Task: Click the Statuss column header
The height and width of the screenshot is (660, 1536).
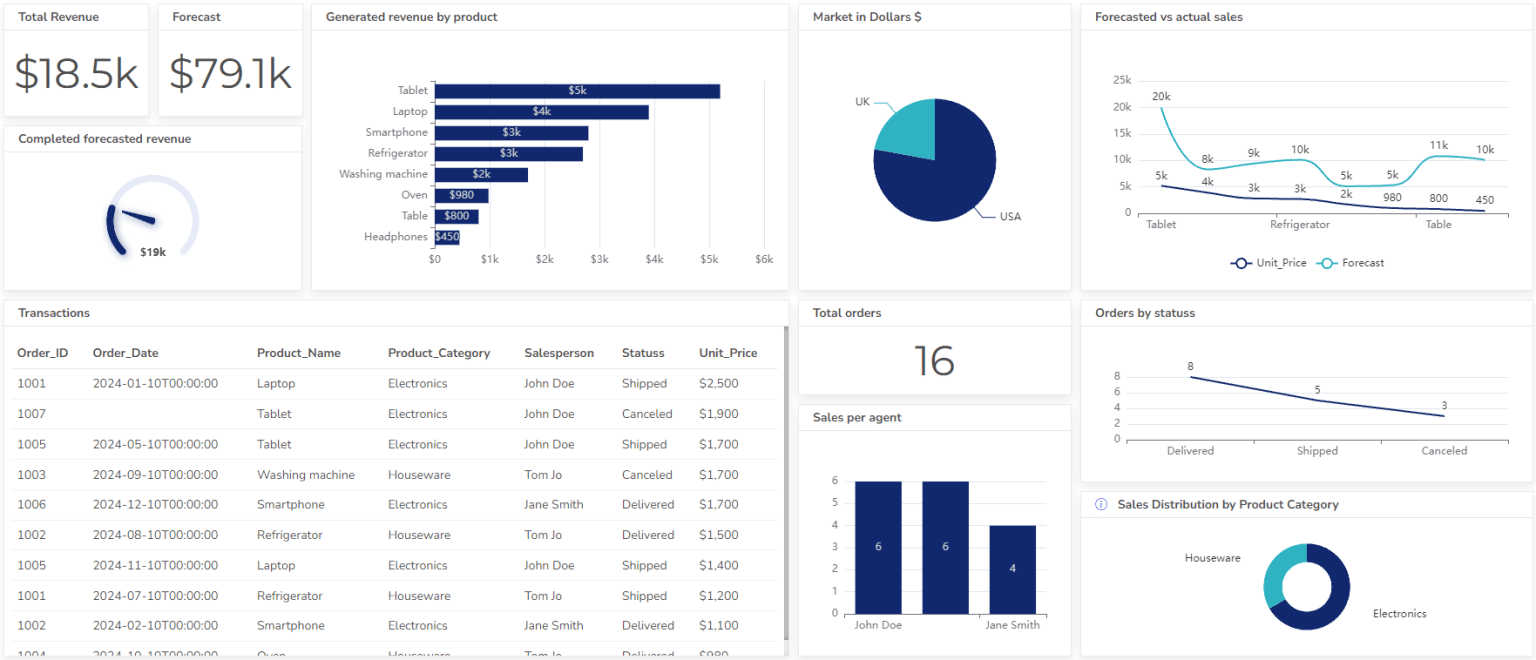Action: (x=645, y=353)
